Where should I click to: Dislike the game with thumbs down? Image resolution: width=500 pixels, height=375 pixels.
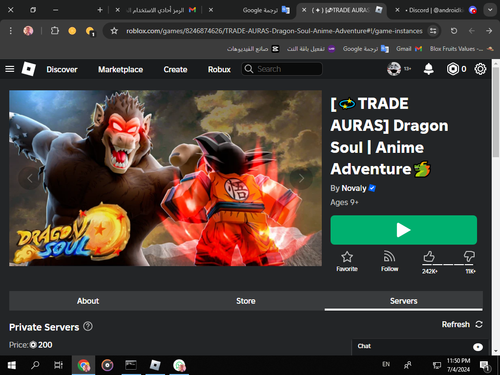click(469, 256)
